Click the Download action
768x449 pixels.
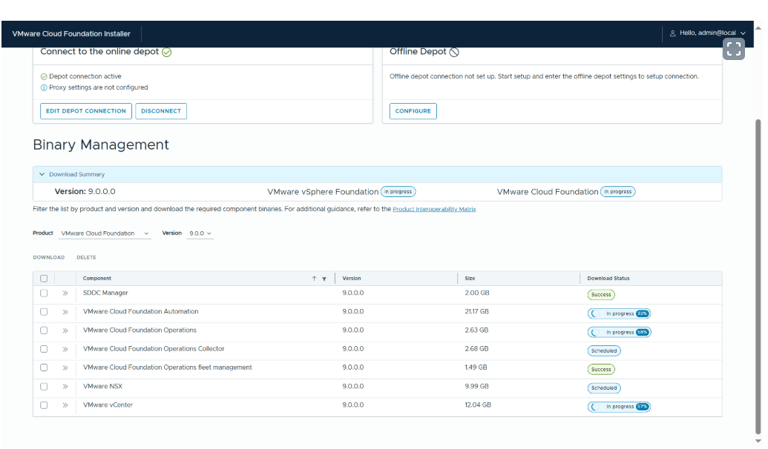pyautogui.click(x=48, y=258)
